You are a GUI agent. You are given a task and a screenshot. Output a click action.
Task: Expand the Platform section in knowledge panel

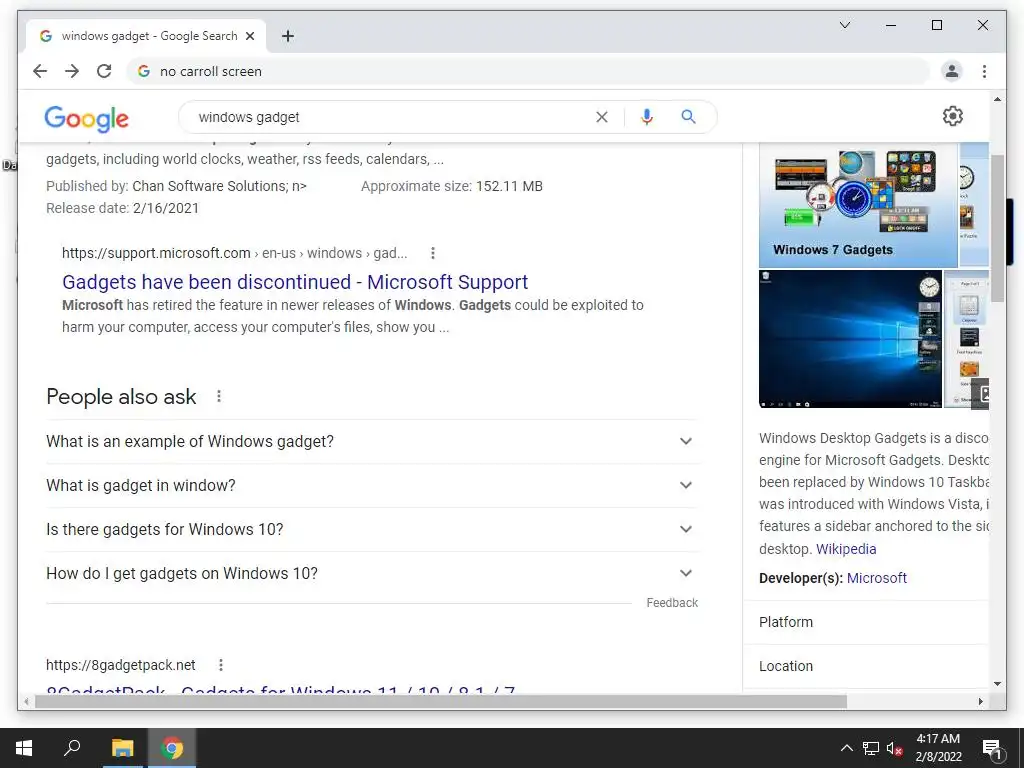tap(866, 622)
